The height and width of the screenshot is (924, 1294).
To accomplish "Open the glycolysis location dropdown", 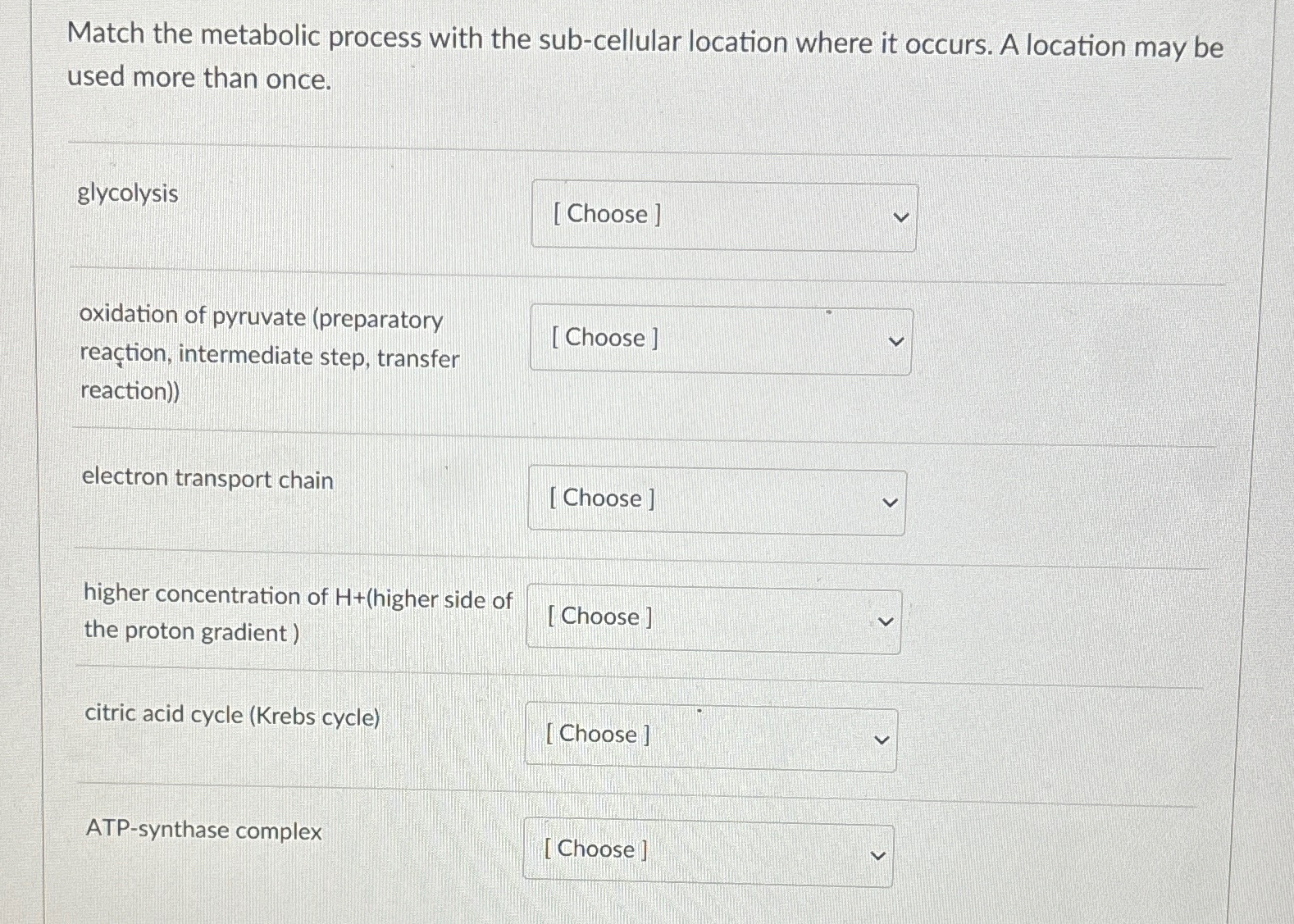I will click(x=723, y=216).
